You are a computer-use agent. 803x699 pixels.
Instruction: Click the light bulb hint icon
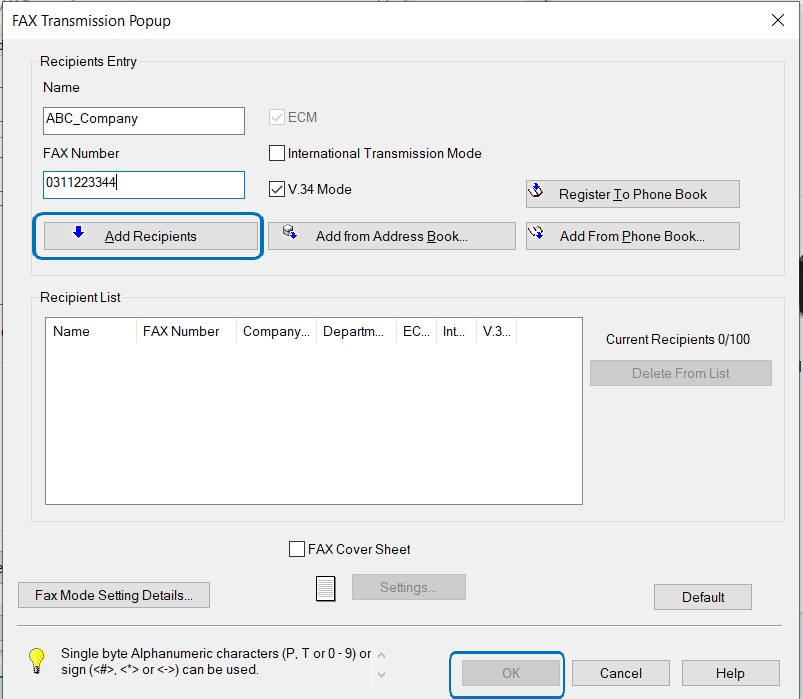(37, 660)
